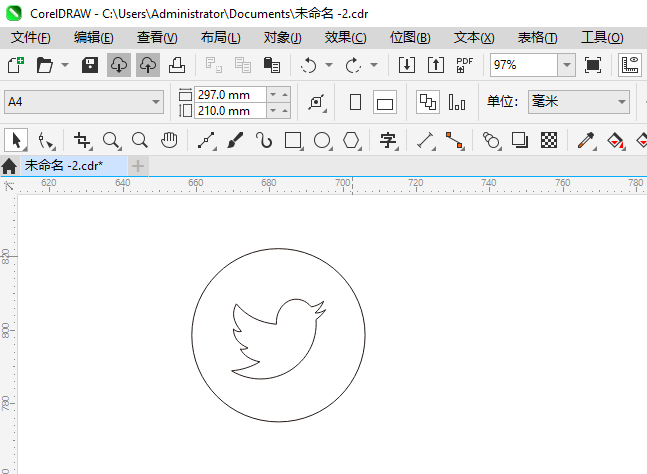The width and height of the screenshot is (647, 474).
Task: Click the page width 297.0 mm field
Action: click(230, 94)
